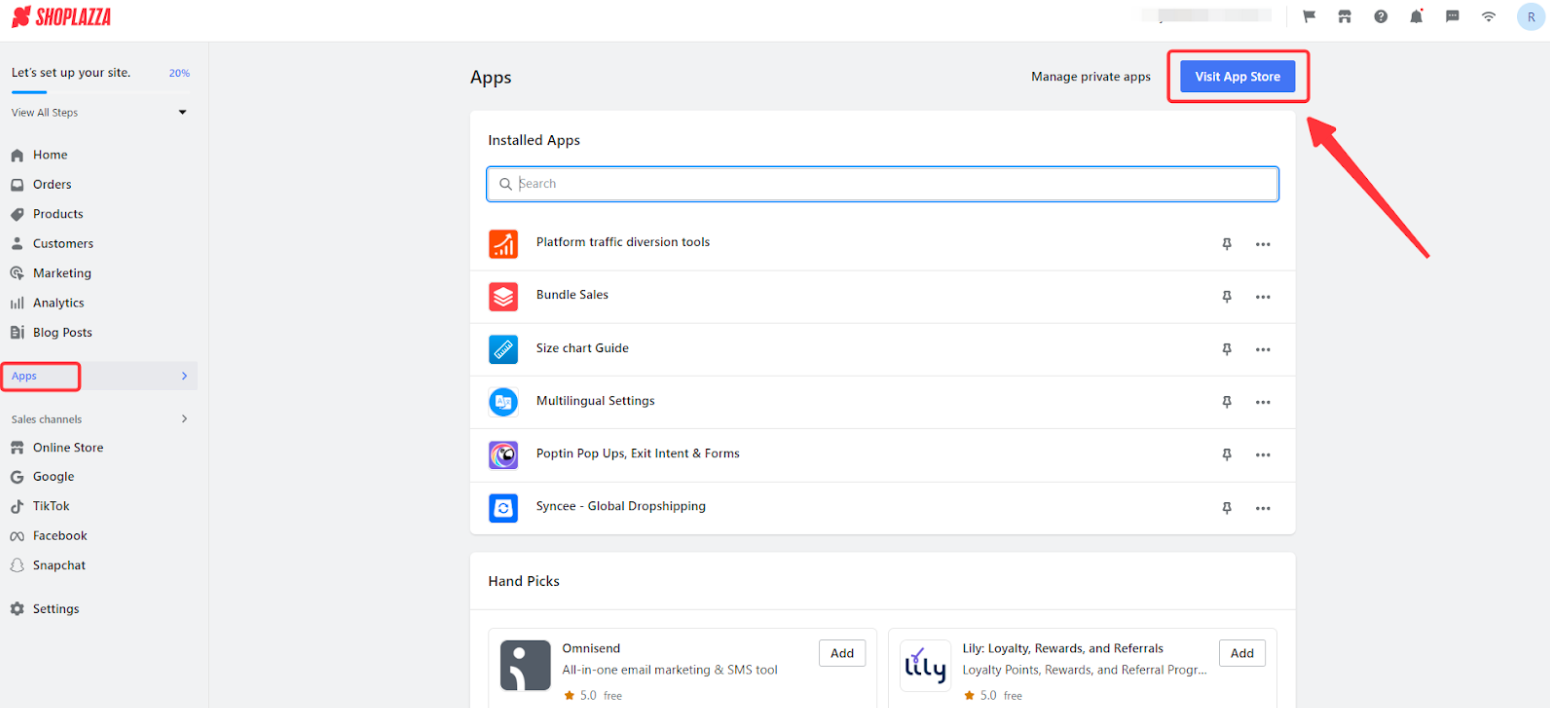Click the site setup progress bar
The width and height of the screenshot is (1550, 708).
point(100,91)
